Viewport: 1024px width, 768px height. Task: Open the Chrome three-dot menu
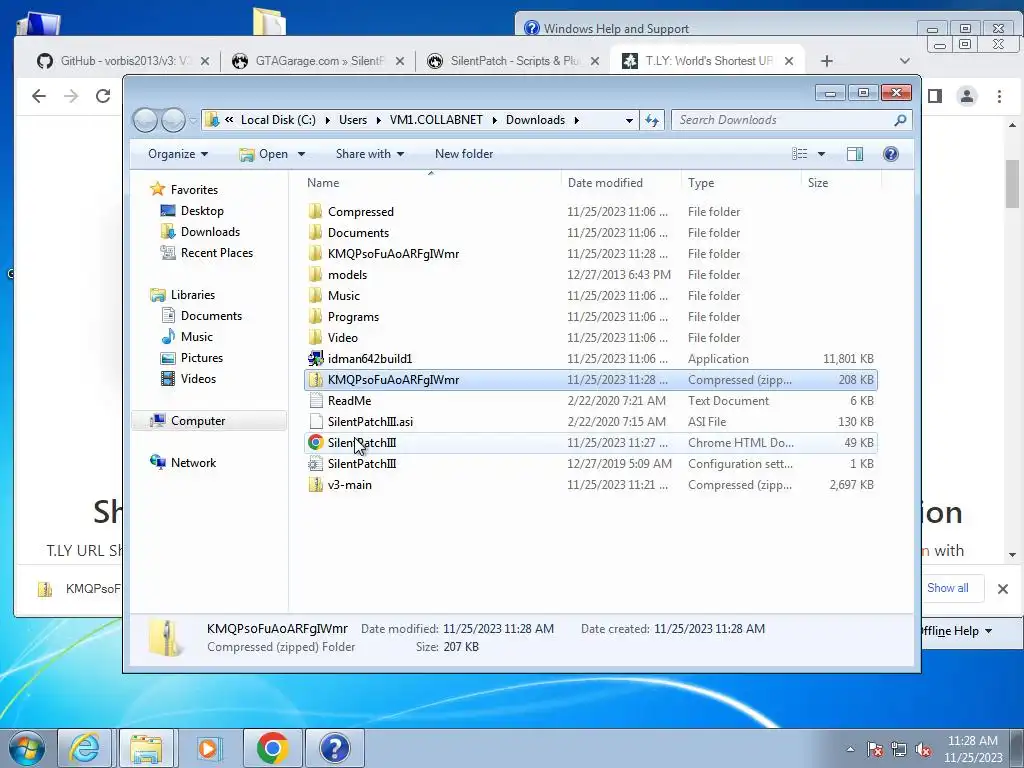999,97
